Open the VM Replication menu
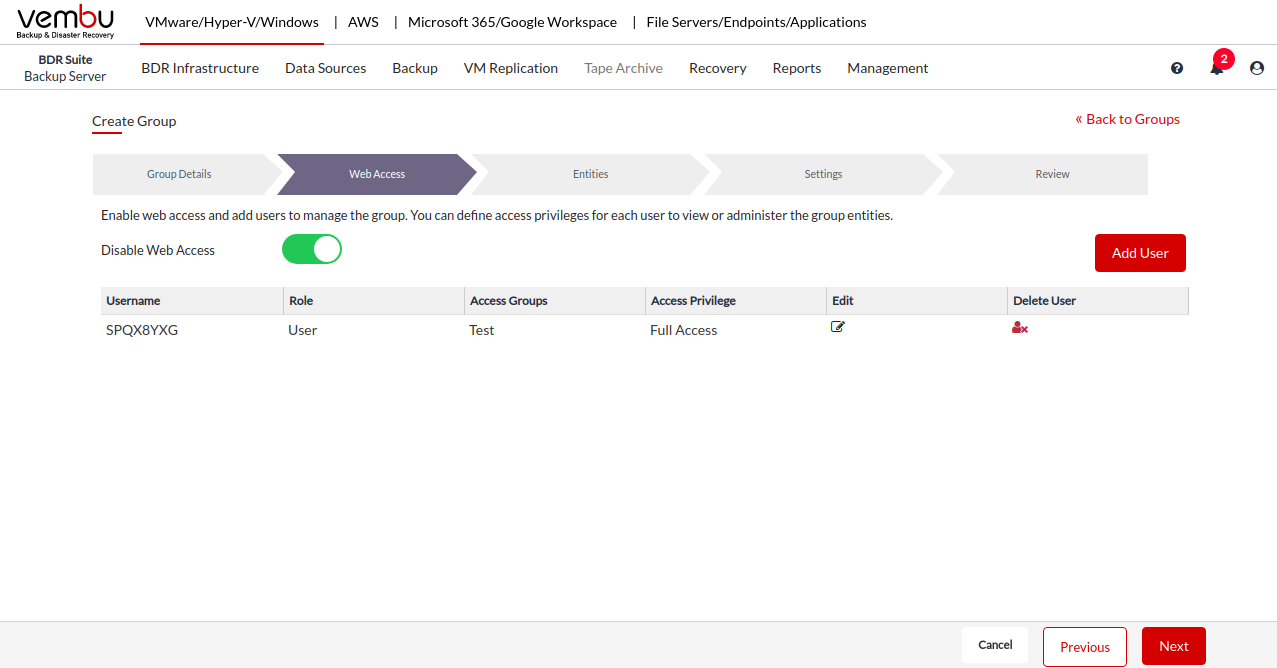This screenshot has height=668, width=1277. (511, 68)
